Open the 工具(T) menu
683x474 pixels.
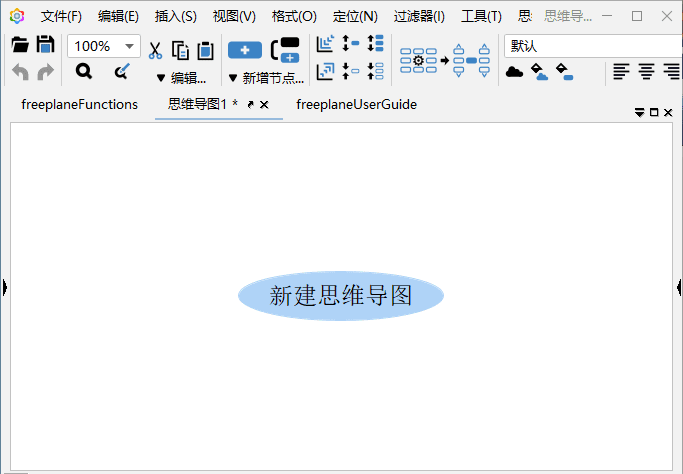(x=482, y=17)
